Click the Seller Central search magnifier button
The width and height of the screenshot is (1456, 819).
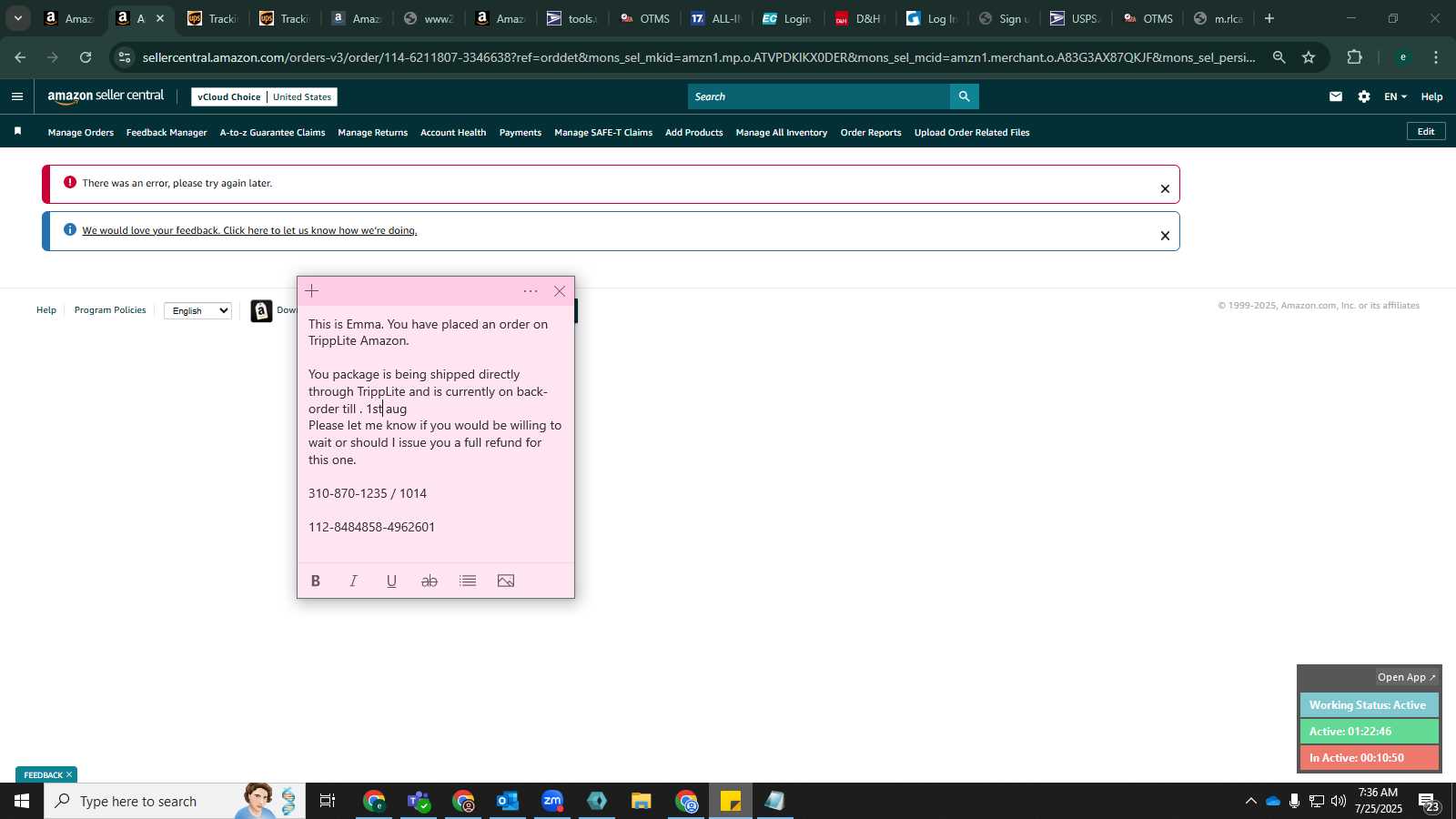coord(965,96)
